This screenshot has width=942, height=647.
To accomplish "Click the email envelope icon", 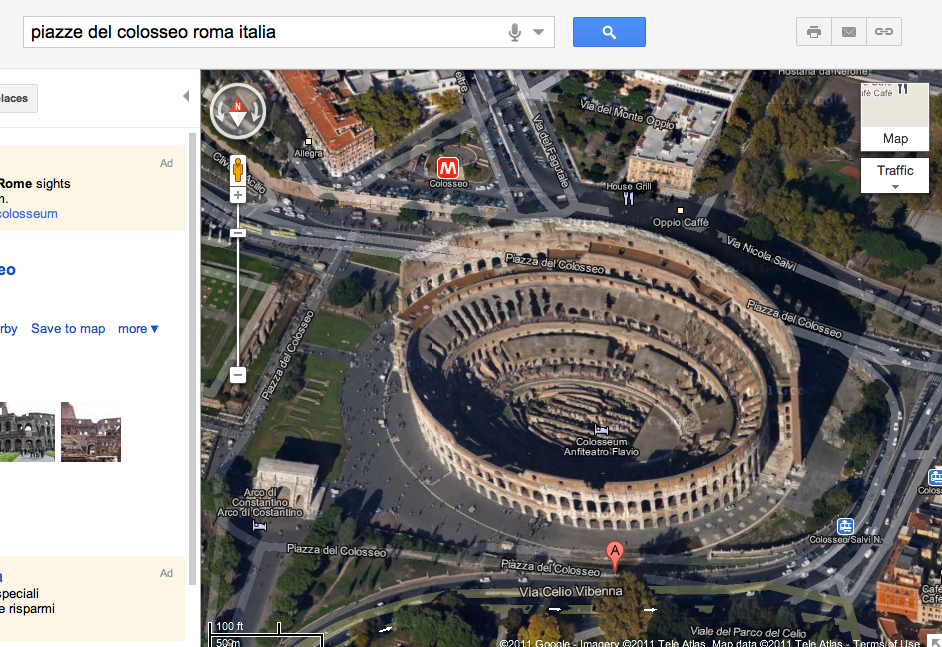I will pyautogui.click(x=849, y=32).
